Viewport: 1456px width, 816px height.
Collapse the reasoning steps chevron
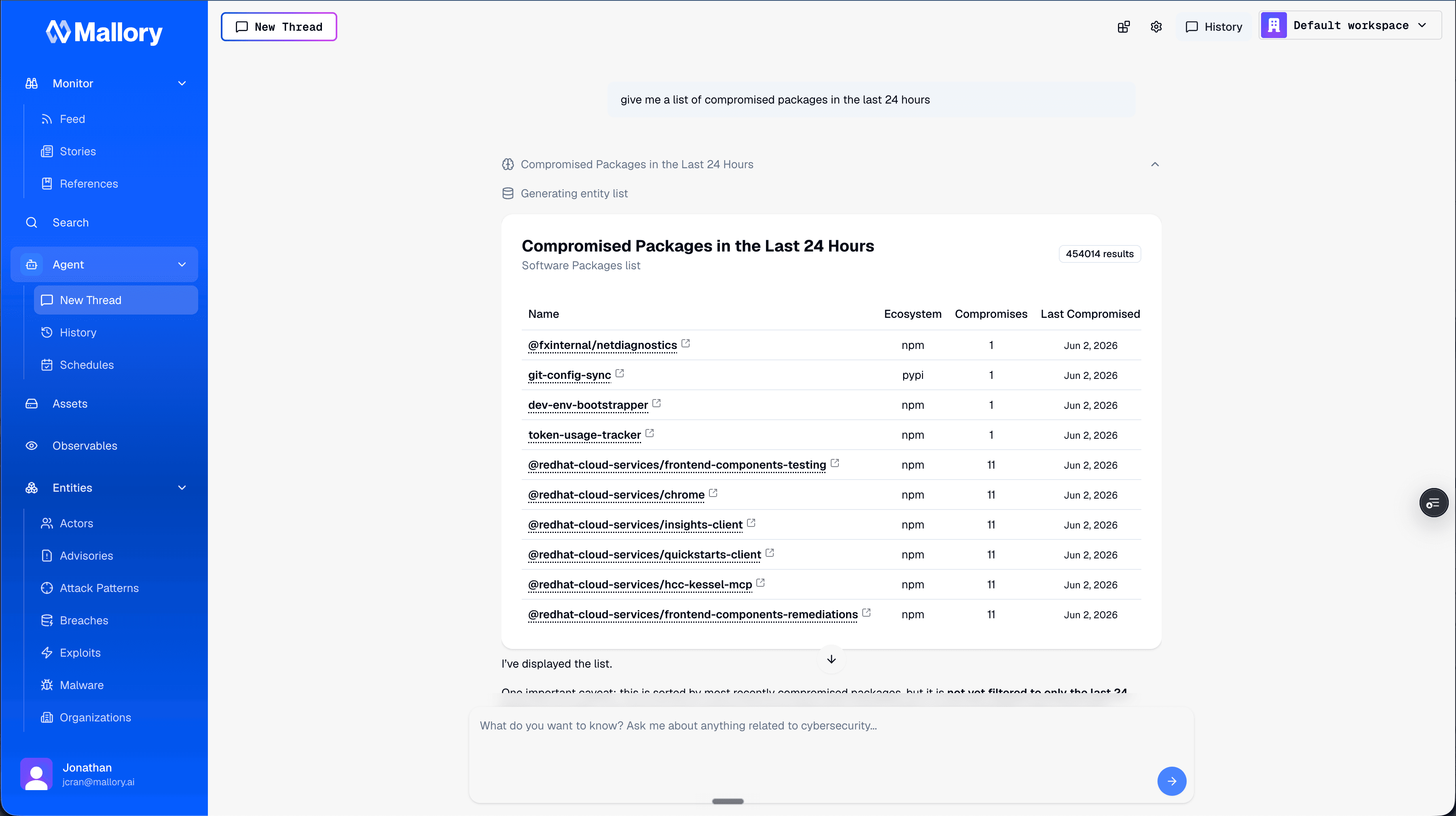1155,165
